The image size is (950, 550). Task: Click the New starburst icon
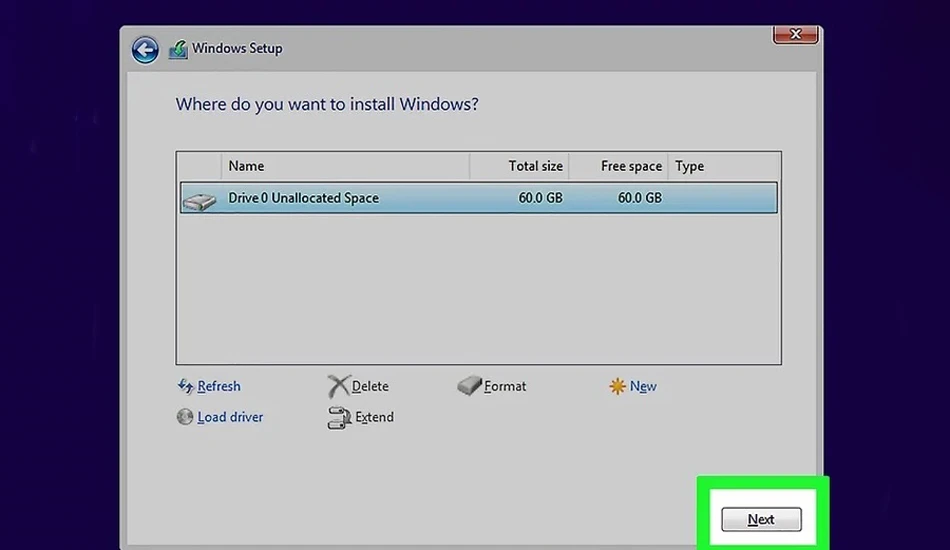click(x=617, y=386)
